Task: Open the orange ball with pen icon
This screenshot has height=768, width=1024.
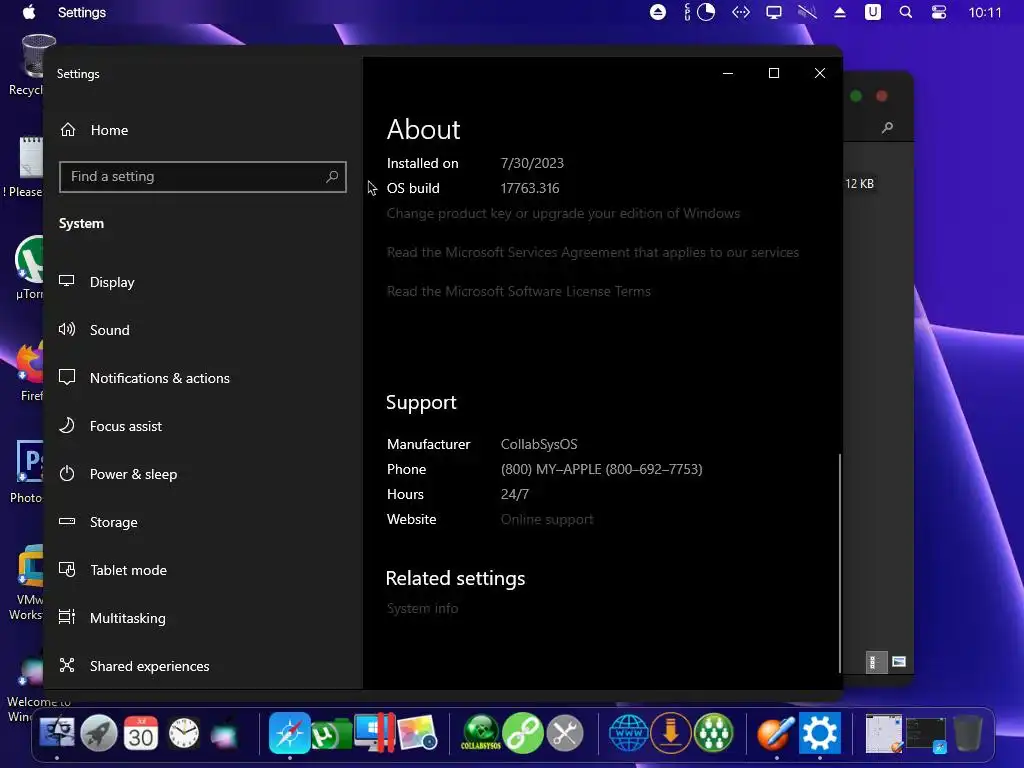Action: coord(776,733)
